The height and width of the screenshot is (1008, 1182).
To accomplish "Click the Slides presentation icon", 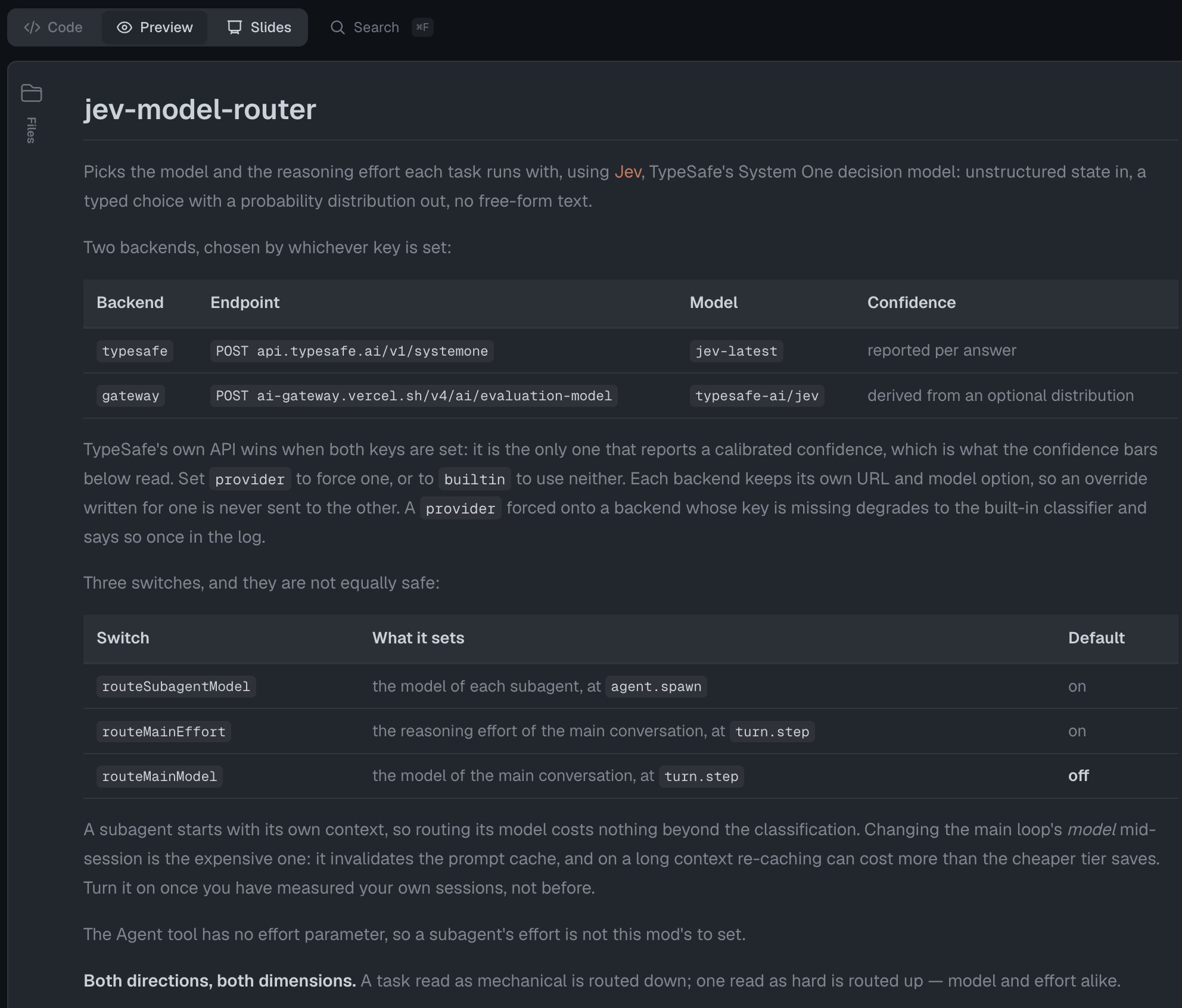I will 235,27.
